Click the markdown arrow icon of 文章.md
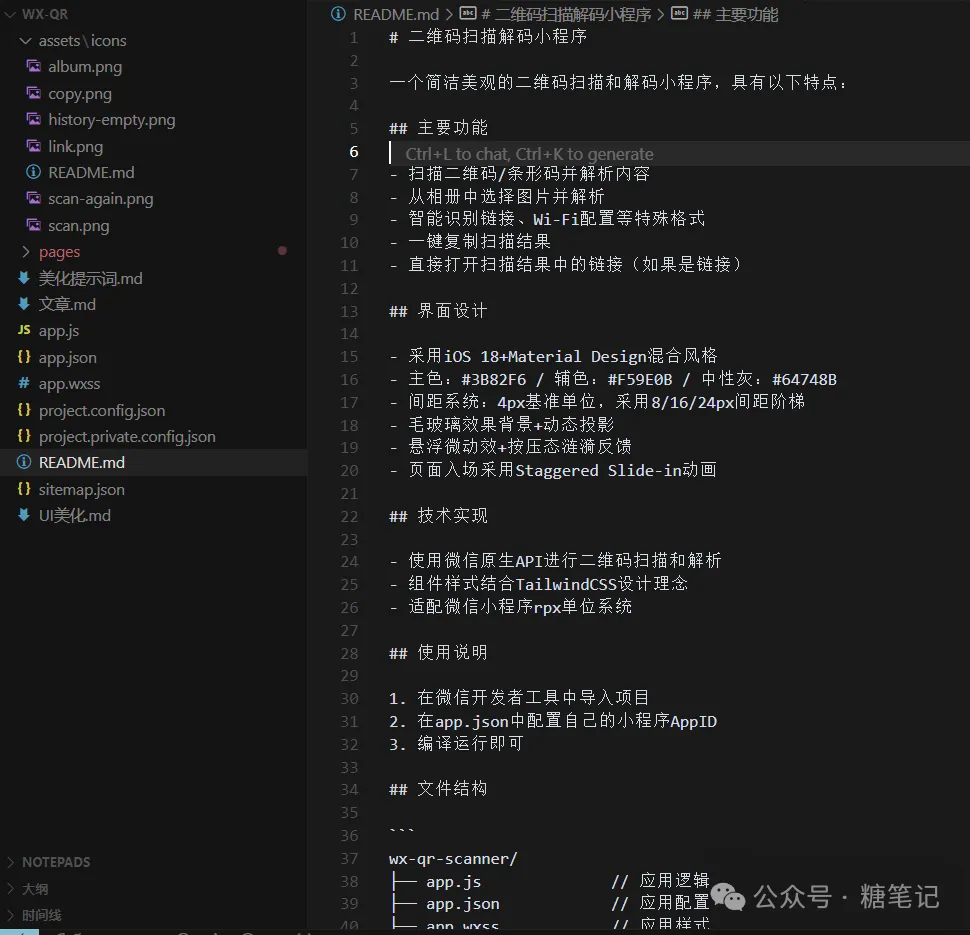970x935 pixels. click(24, 304)
